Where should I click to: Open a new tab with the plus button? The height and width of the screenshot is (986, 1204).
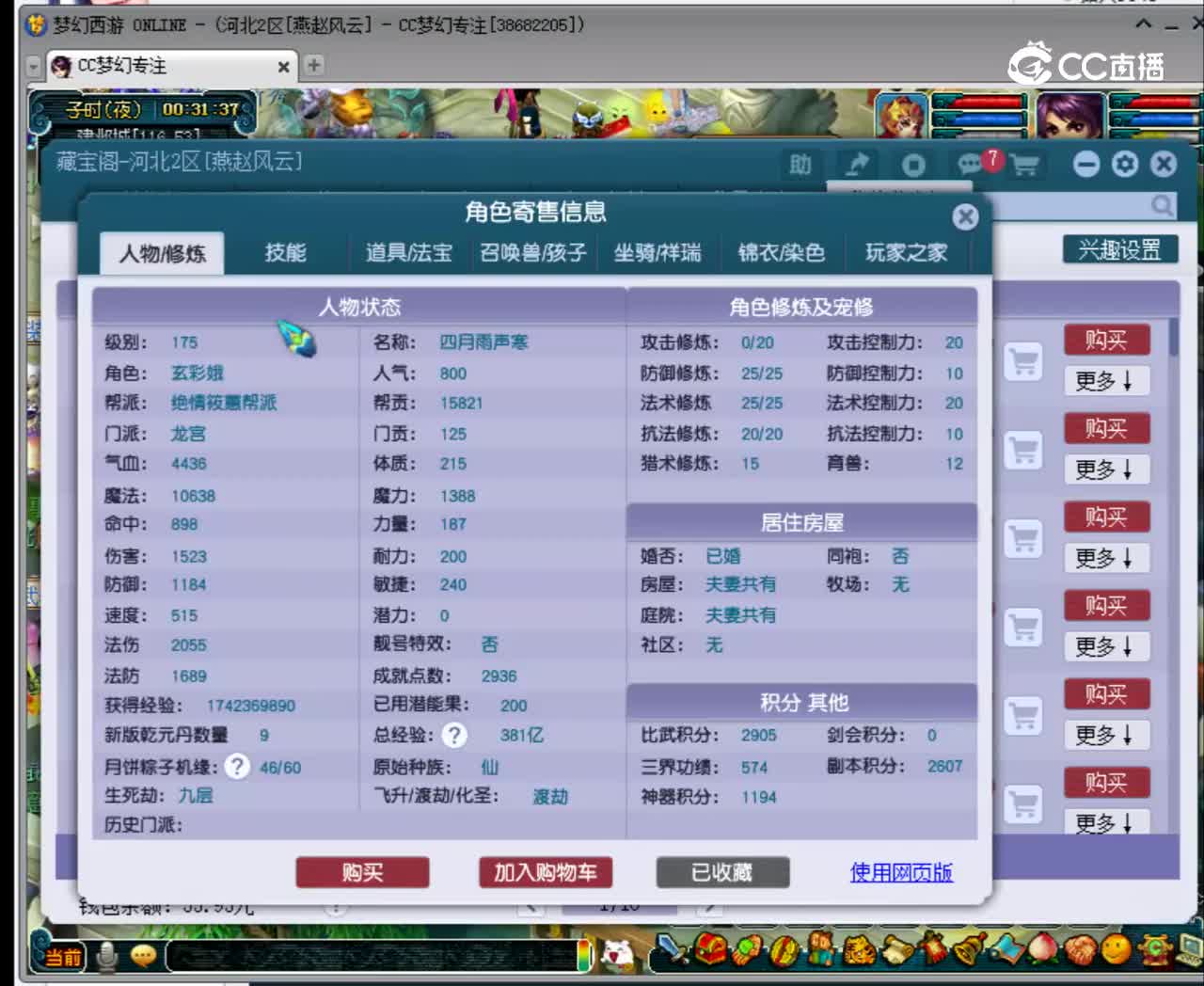click(314, 65)
